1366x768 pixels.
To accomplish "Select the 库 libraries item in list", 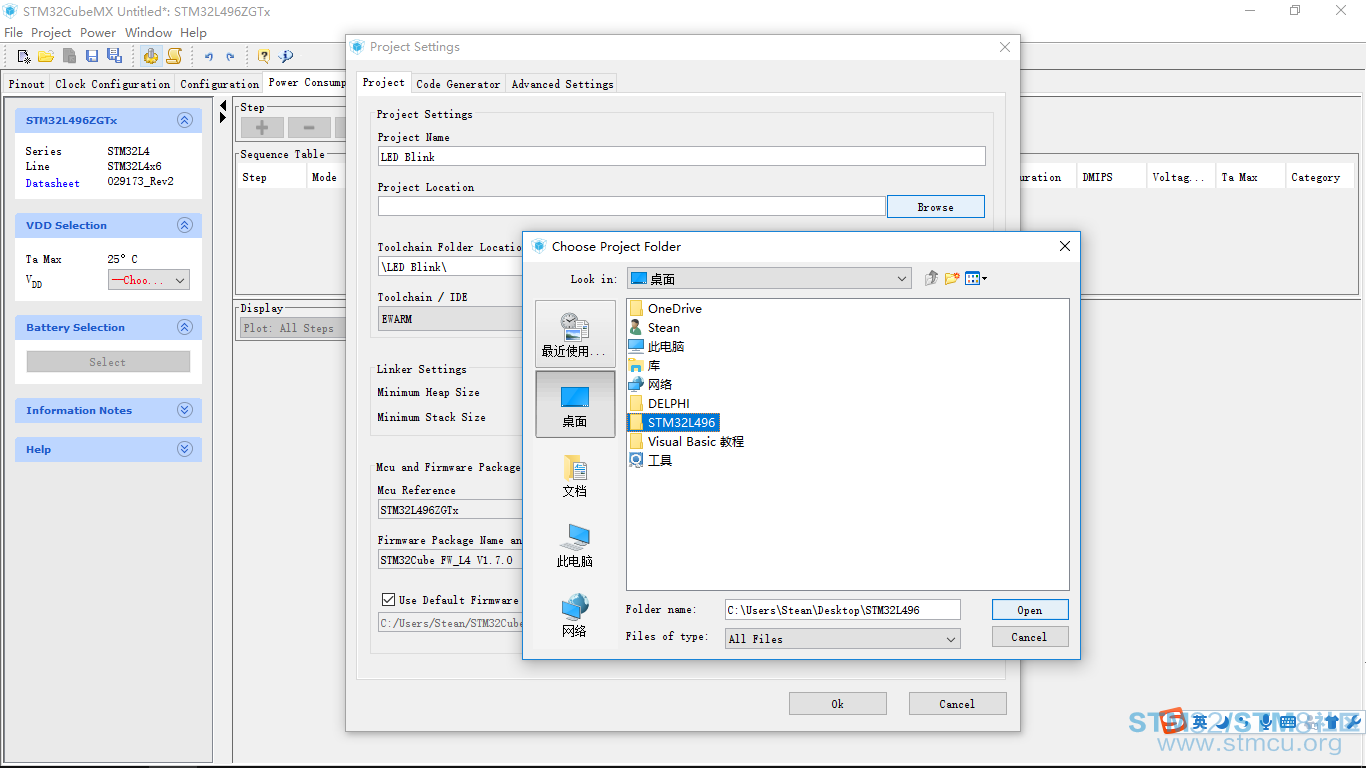I will [x=644, y=366].
